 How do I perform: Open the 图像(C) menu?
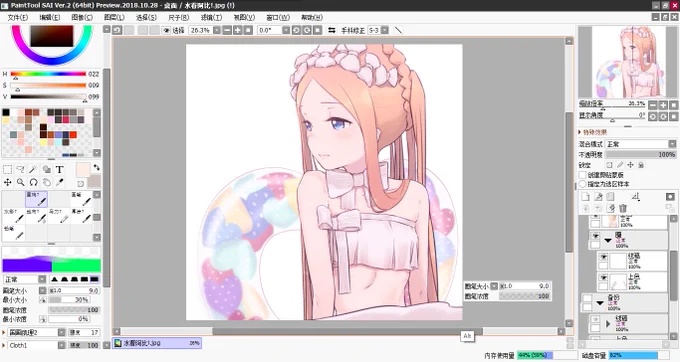82,17
